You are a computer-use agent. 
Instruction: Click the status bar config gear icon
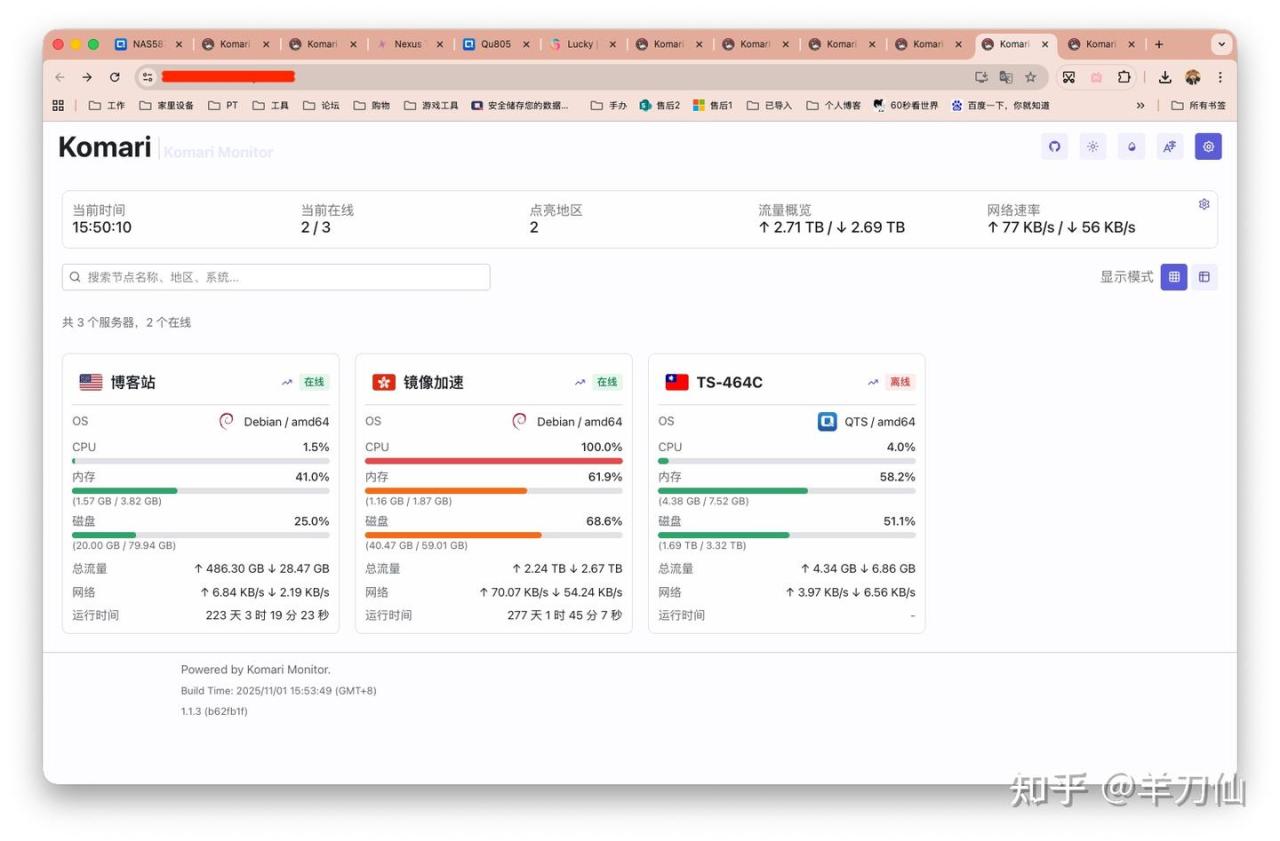click(x=1204, y=204)
